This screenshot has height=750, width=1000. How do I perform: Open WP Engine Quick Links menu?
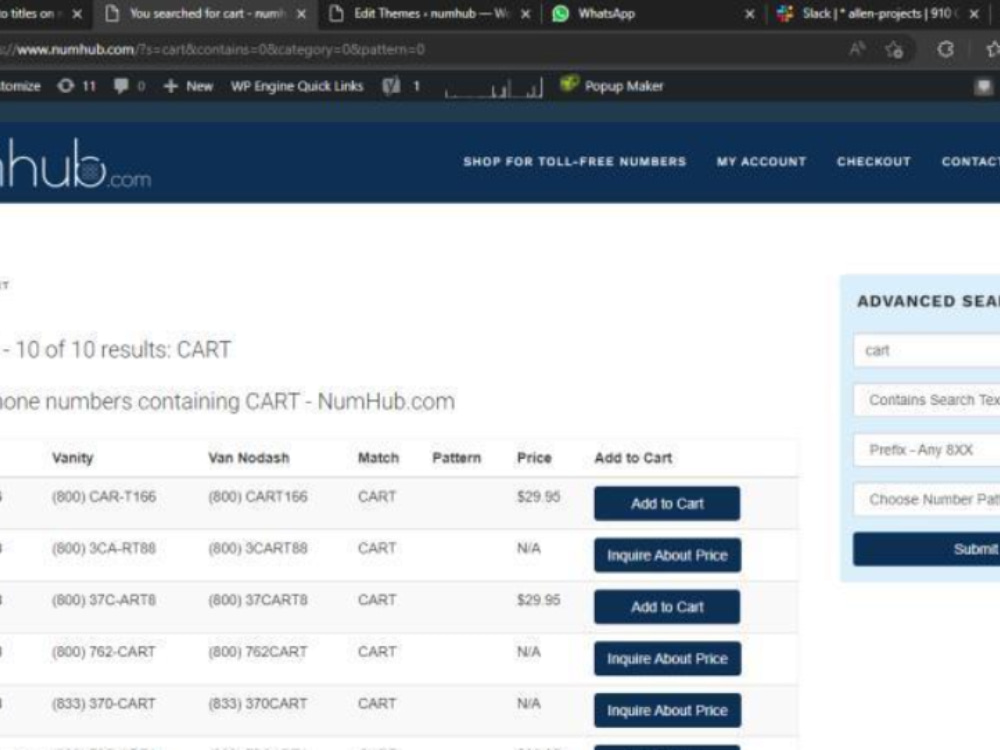(297, 86)
